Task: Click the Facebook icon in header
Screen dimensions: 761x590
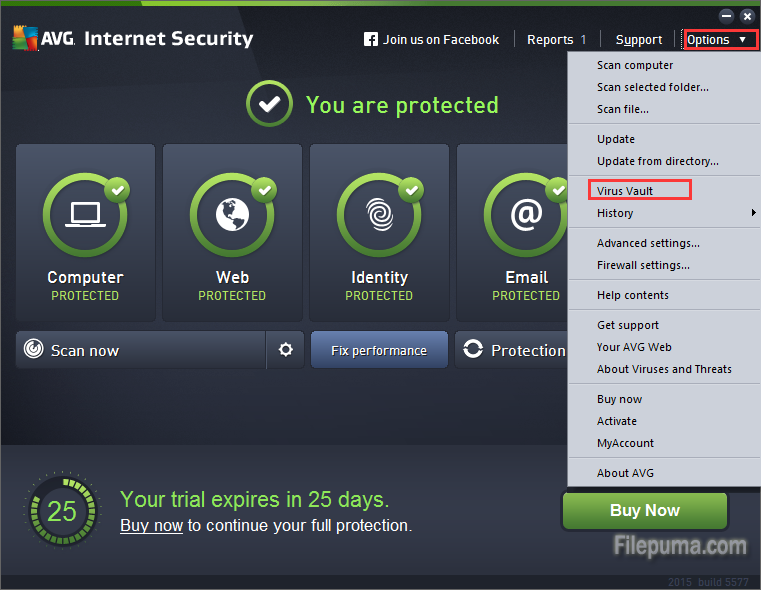Action: [x=371, y=40]
